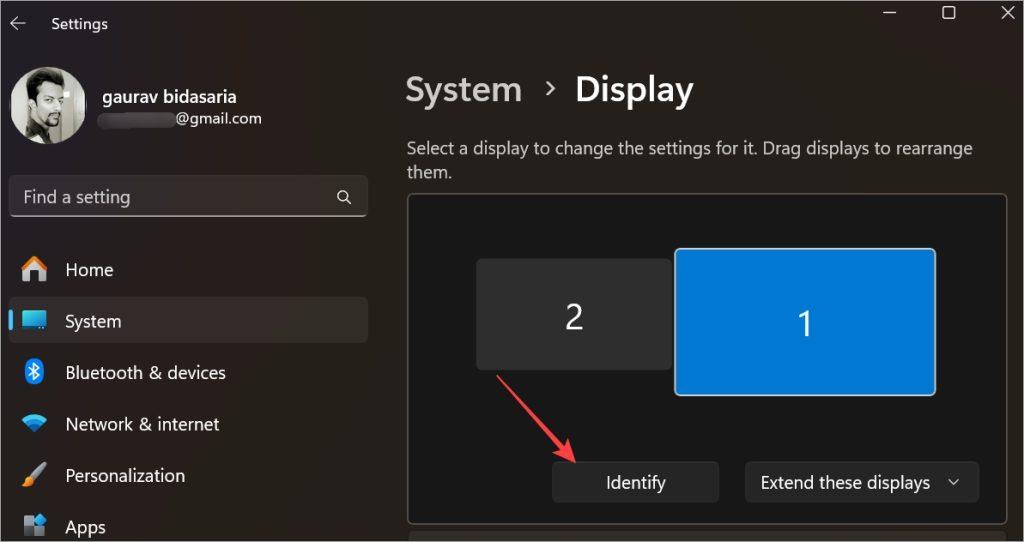This screenshot has height=542, width=1024.
Task: Click the Network Wi-Fi icon
Action: (x=34, y=424)
